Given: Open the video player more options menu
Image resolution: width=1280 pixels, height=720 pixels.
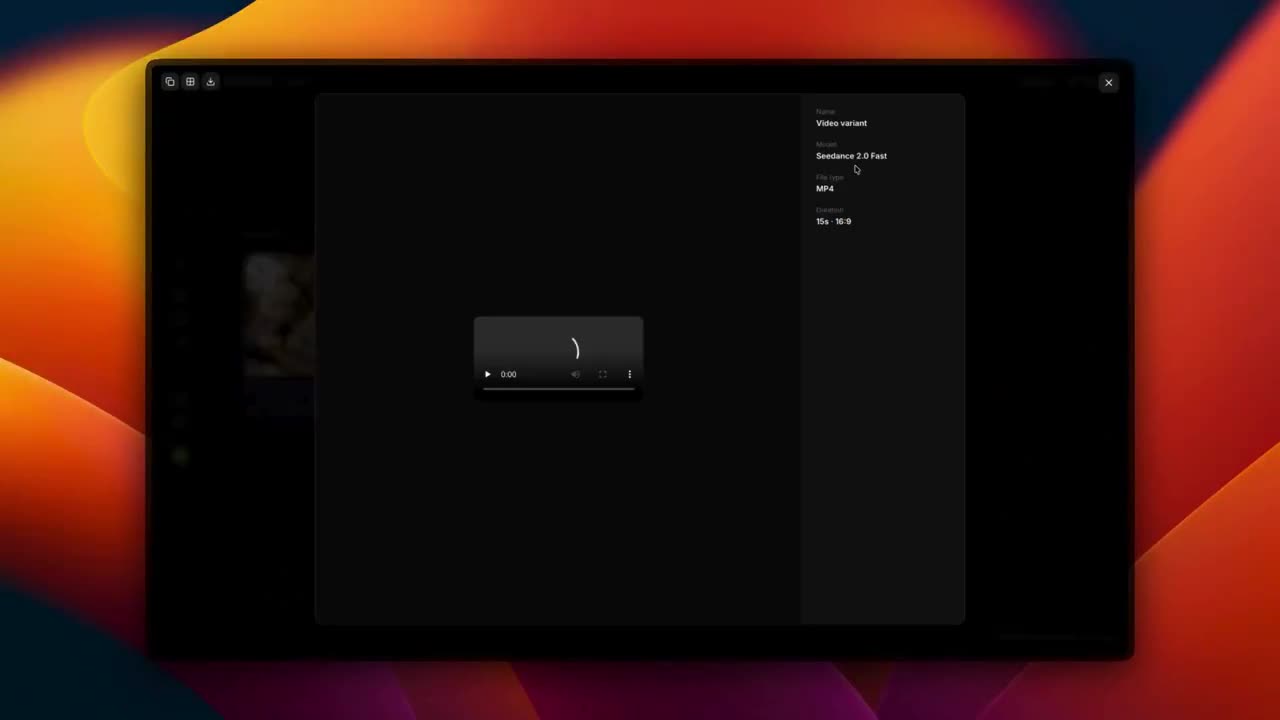Looking at the screenshot, I should 629,374.
